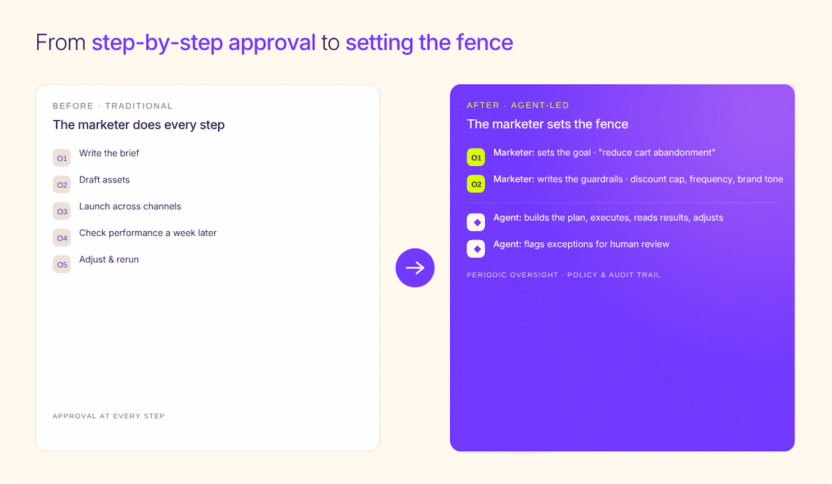Select 'Agent: flags exceptions for human review' line

tap(582, 244)
